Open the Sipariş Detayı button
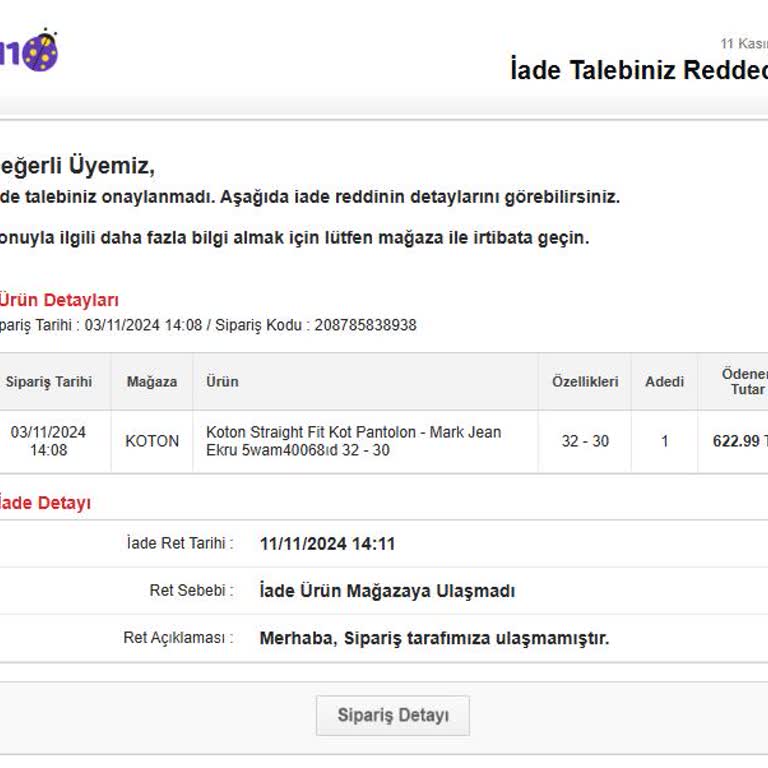The image size is (768, 768). click(393, 715)
